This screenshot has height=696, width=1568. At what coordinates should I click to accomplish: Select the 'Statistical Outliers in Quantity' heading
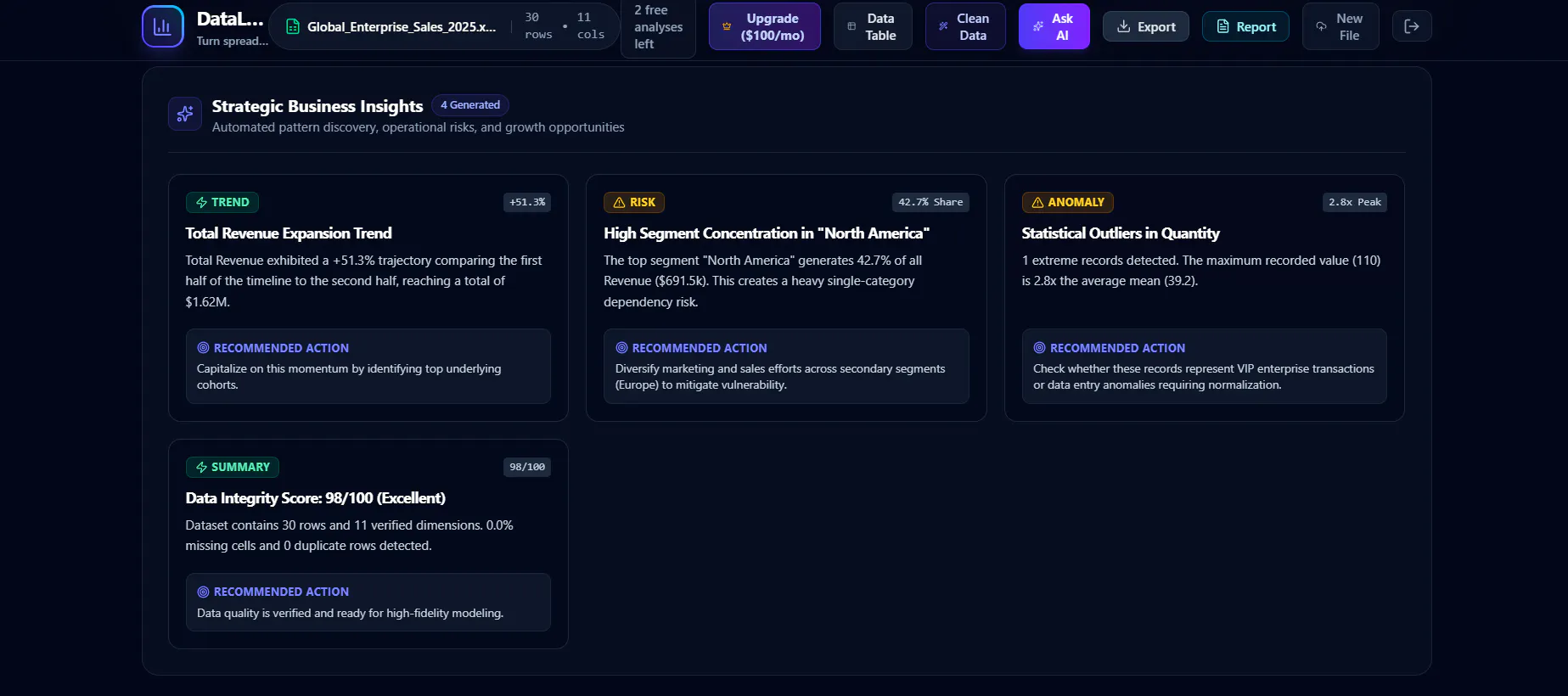[1121, 233]
